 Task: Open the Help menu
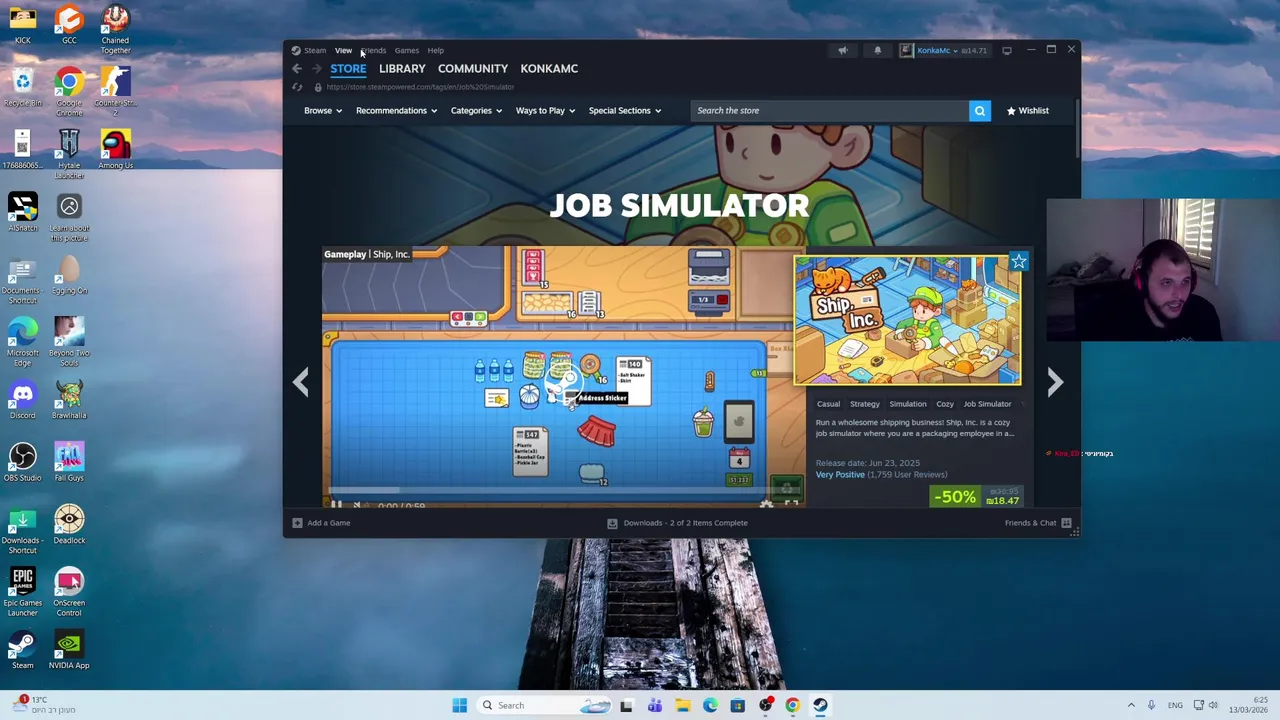tap(436, 50)
